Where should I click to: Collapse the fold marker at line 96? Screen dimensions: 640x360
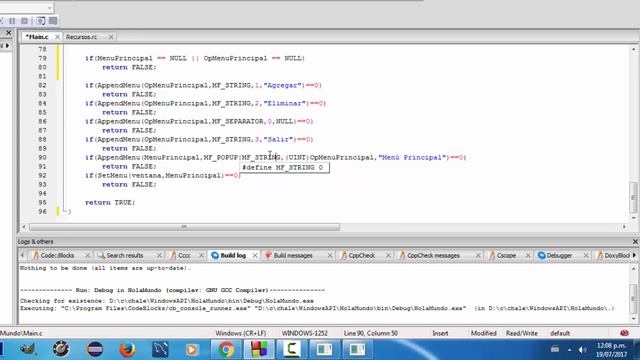64,211
